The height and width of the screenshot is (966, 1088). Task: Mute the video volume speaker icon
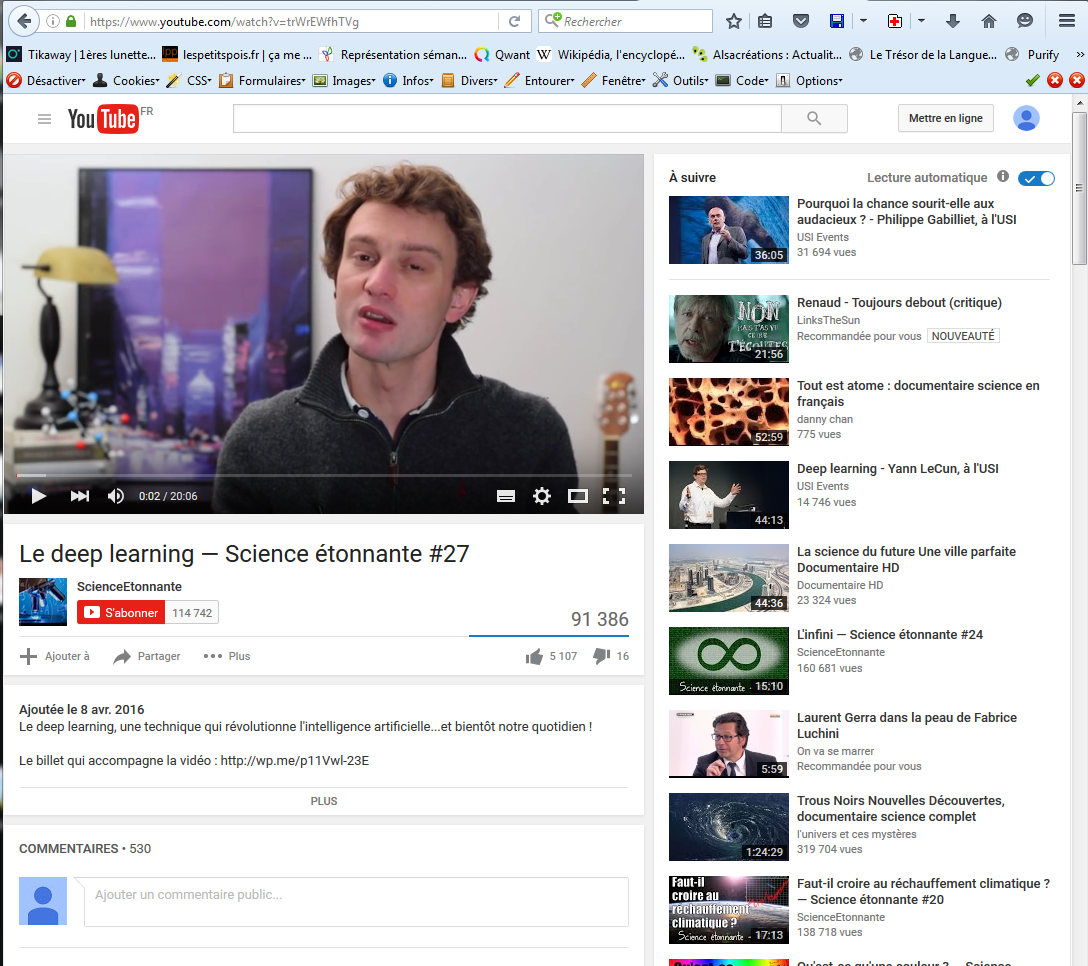coord(116,496)
